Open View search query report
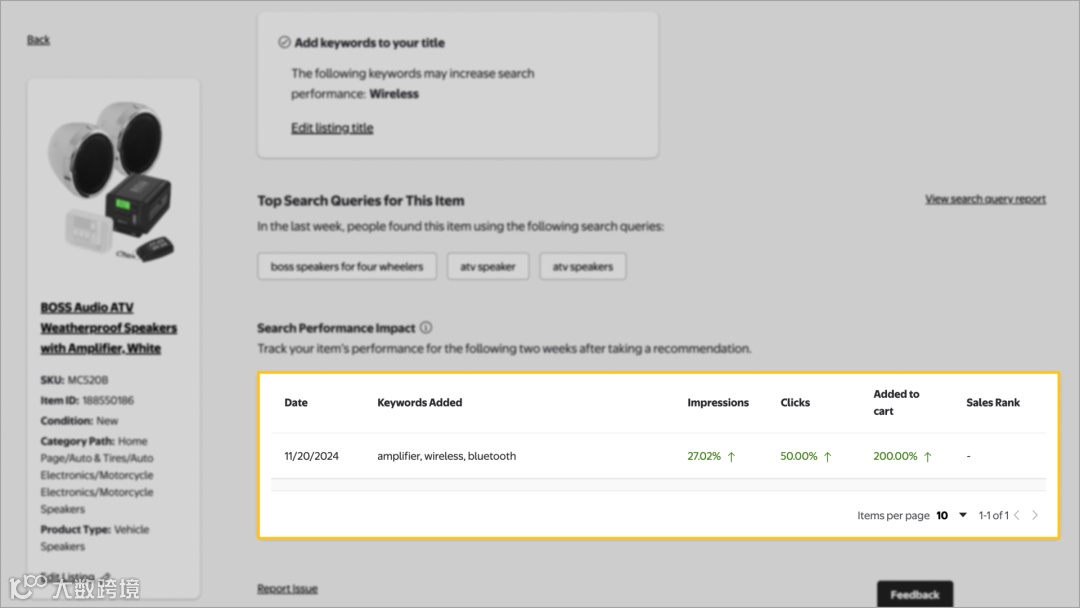 point(985,199)
